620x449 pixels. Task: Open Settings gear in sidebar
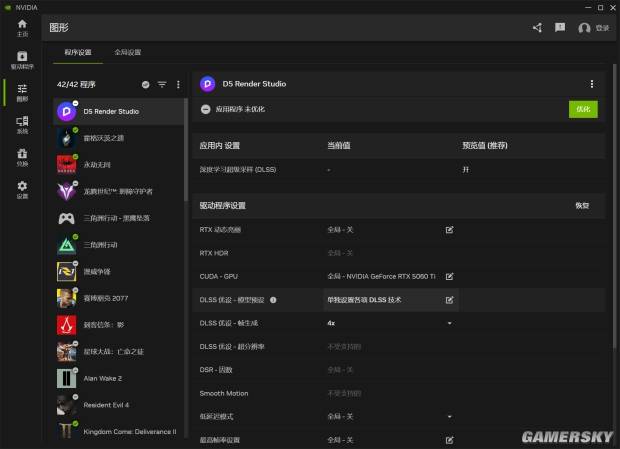pos(22,190)
